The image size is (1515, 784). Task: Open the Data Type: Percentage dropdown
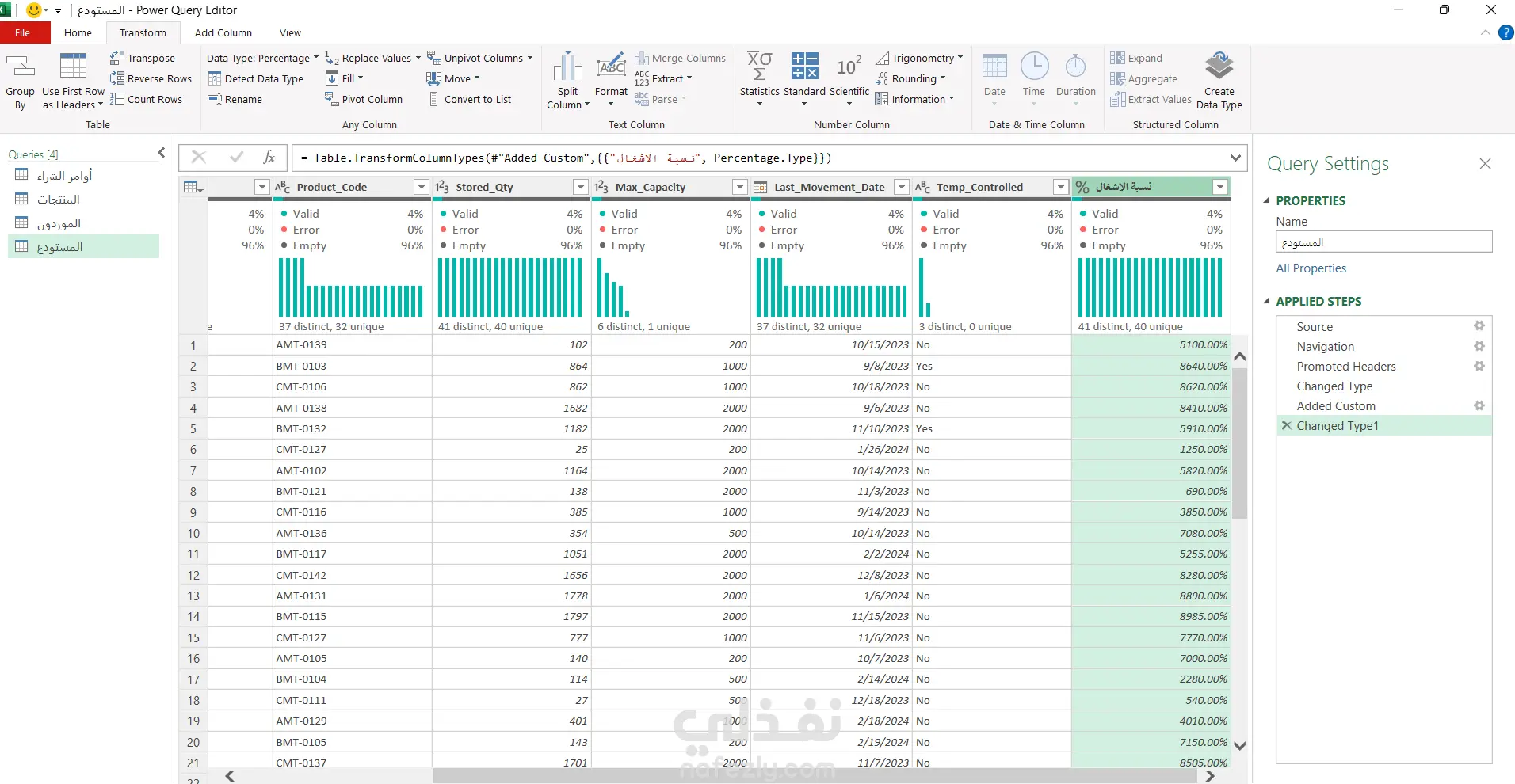click(262, 58)
